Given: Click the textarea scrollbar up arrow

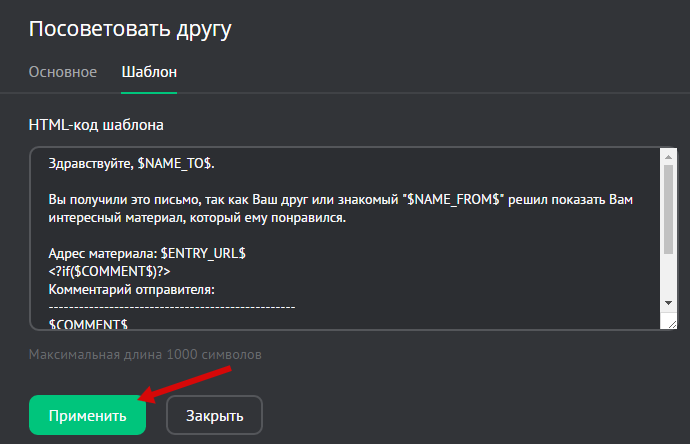Looking at the screenshot, I should click(x=668, y=157).
